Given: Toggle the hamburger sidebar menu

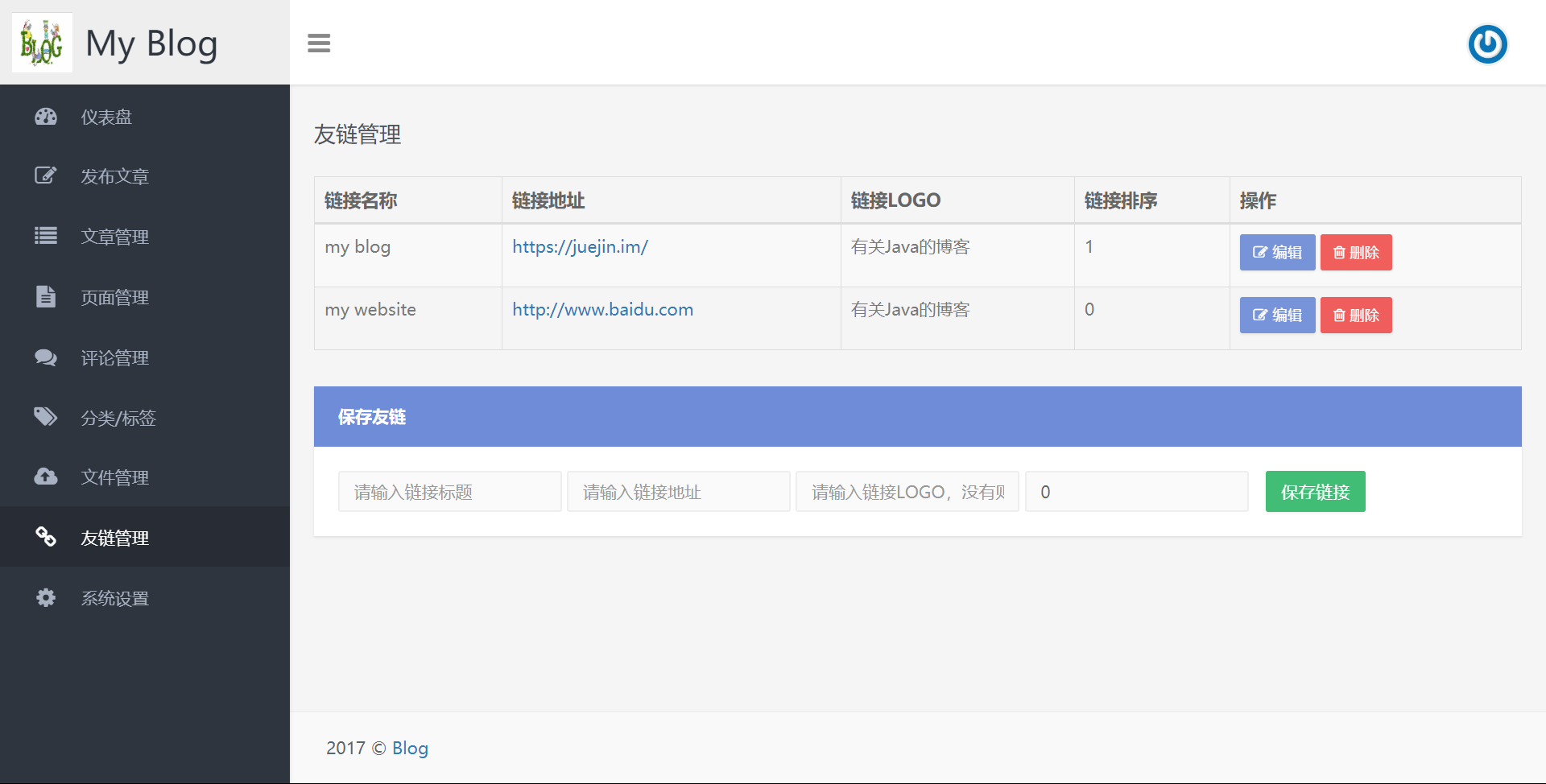Looking at the screenshot, I should [x=319, y=43].
